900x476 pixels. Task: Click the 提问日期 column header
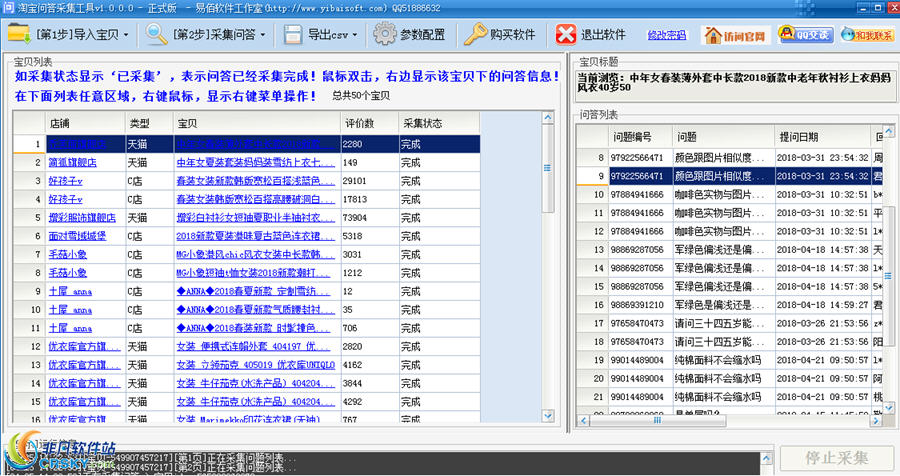pos(823,137)
